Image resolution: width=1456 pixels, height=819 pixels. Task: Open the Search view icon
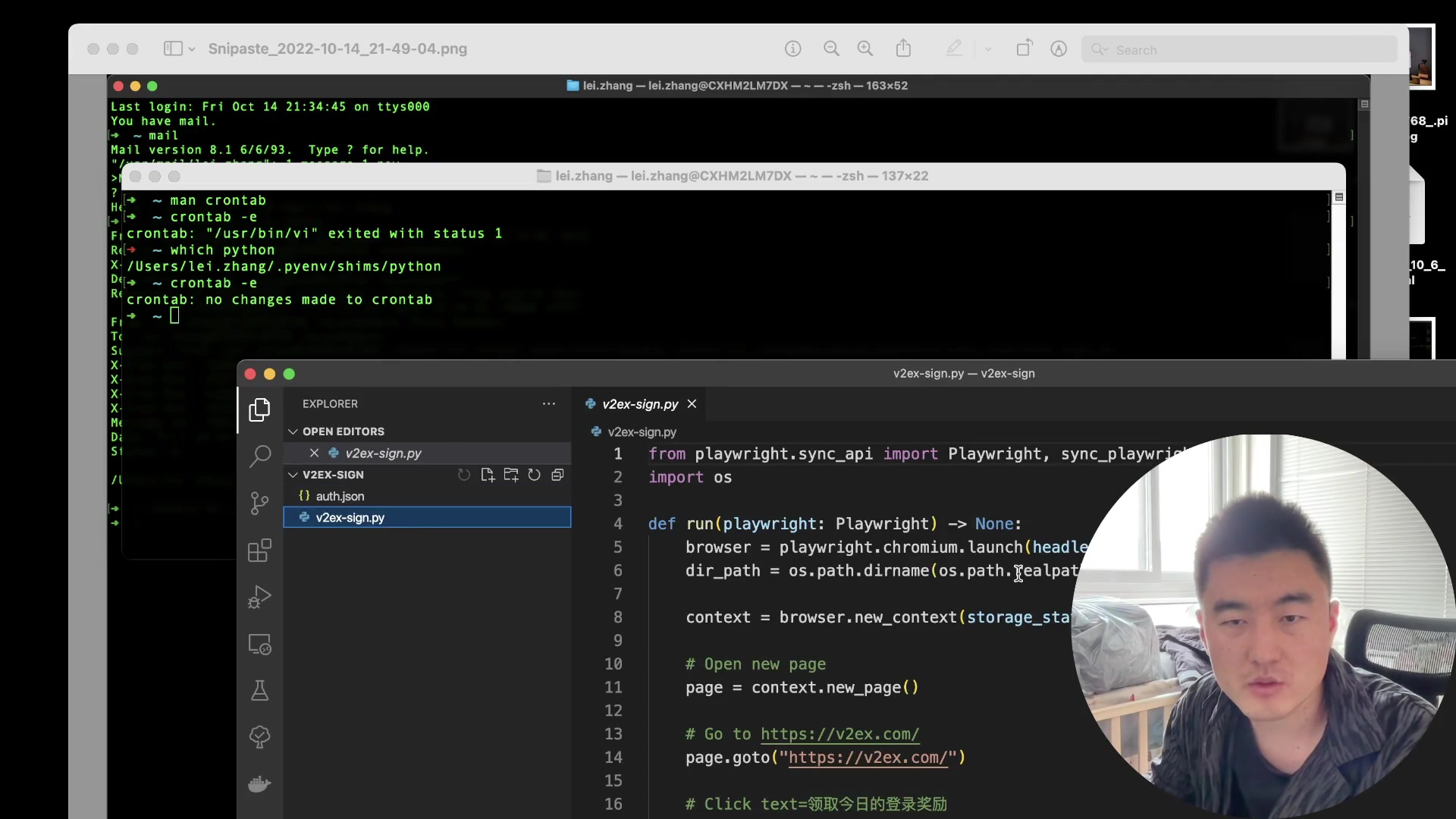pyautogui.click(x=259, y=457)
